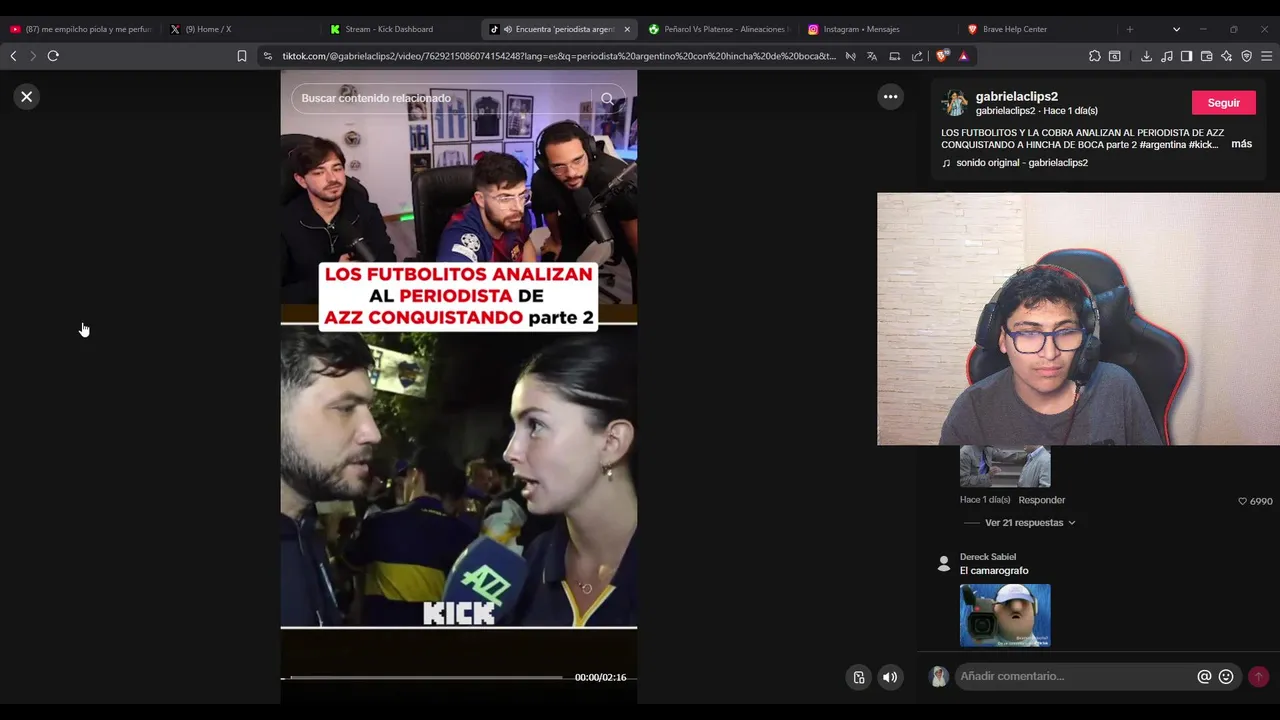Click the clip/auto-scroll icon beside volume
1280x720 pixels.
pyautogui.click(x=858, y=677)
